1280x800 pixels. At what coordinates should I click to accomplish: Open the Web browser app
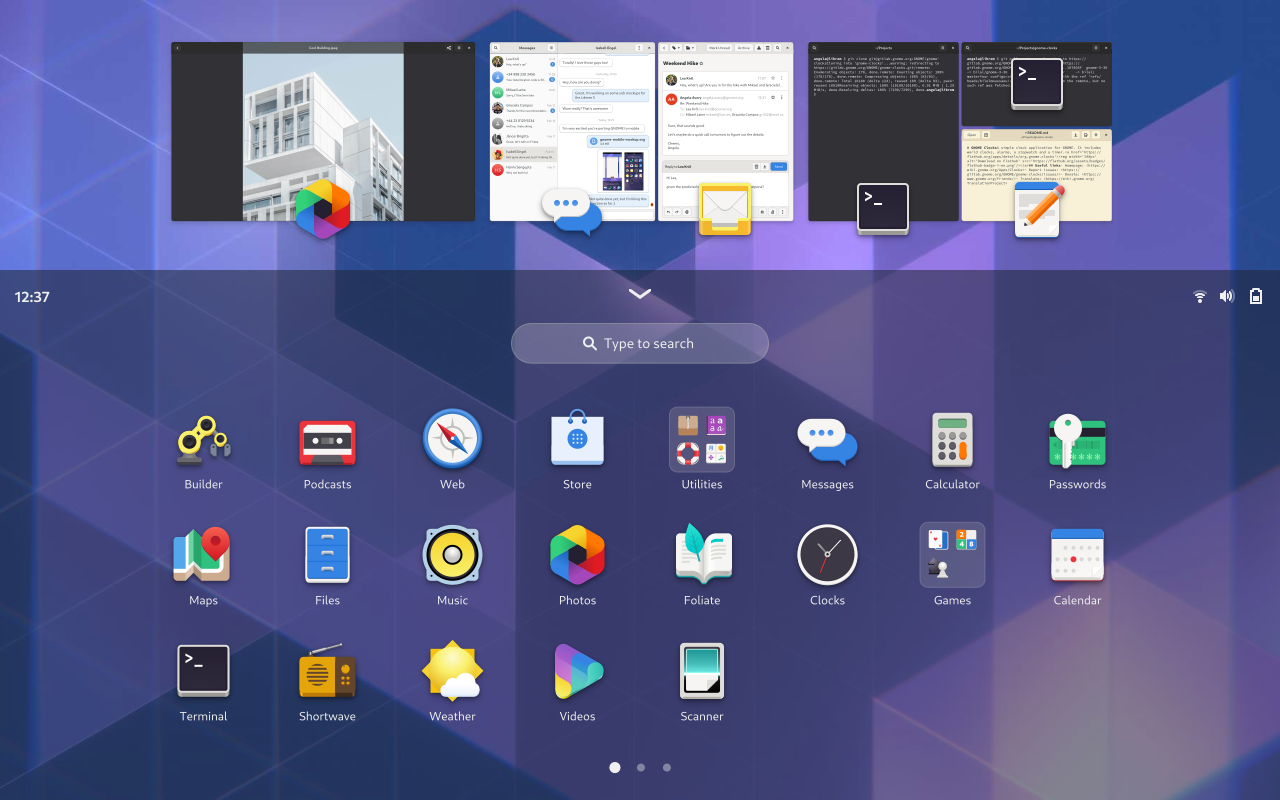[x=452, y=440]
